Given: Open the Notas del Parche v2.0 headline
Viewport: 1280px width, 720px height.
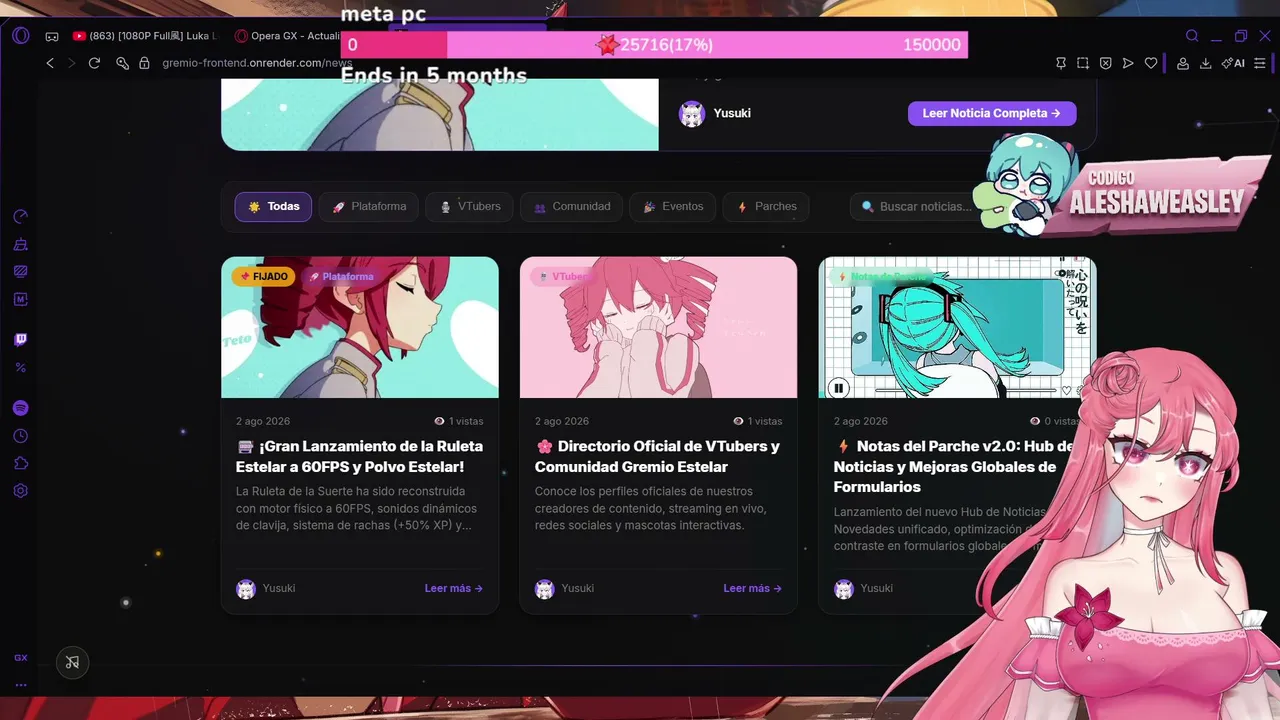Looking at the screenshot, I should coord(955,467).
